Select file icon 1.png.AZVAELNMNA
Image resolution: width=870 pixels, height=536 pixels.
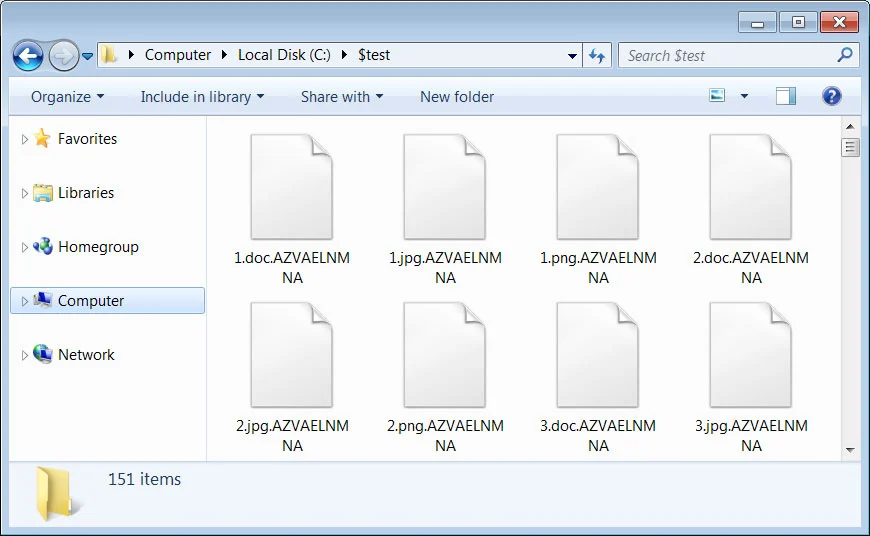[598, 186]
